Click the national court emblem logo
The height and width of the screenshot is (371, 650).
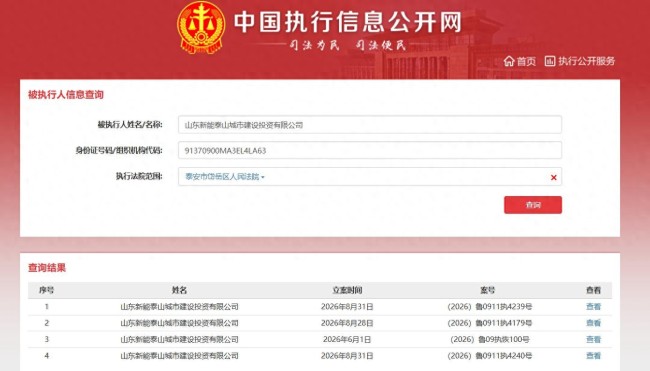[x=201, y=27]
